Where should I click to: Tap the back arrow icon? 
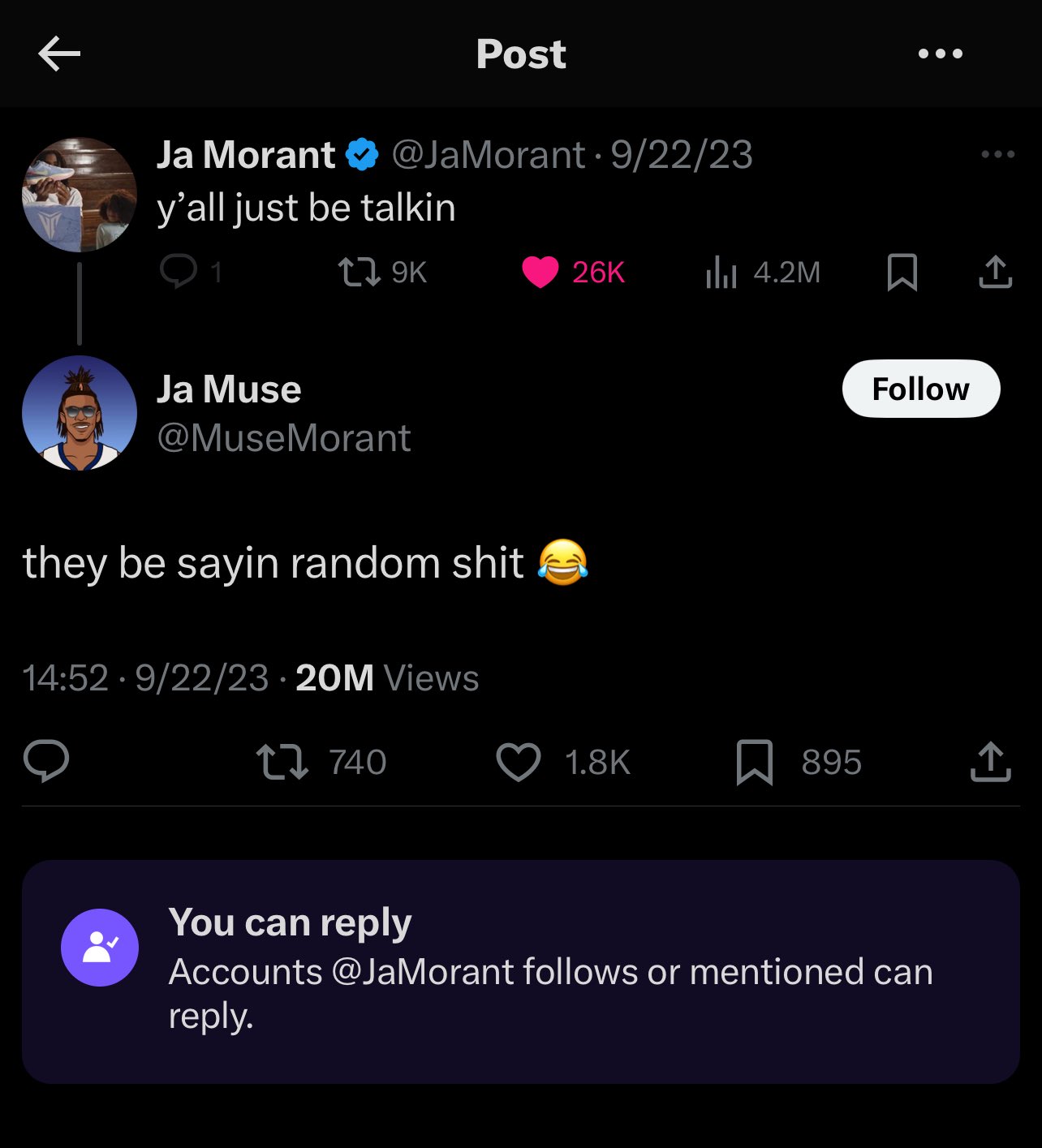59,54
